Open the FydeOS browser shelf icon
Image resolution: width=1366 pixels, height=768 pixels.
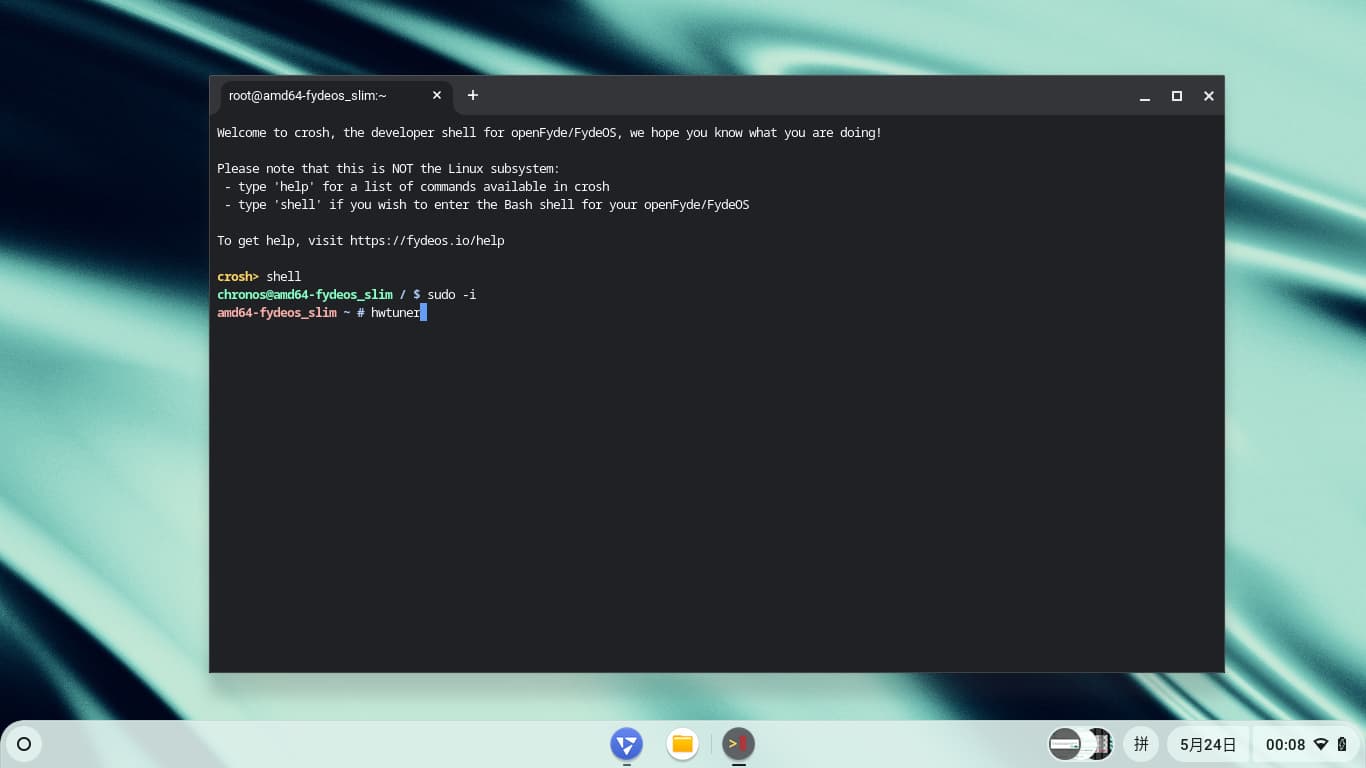[627, 744]
